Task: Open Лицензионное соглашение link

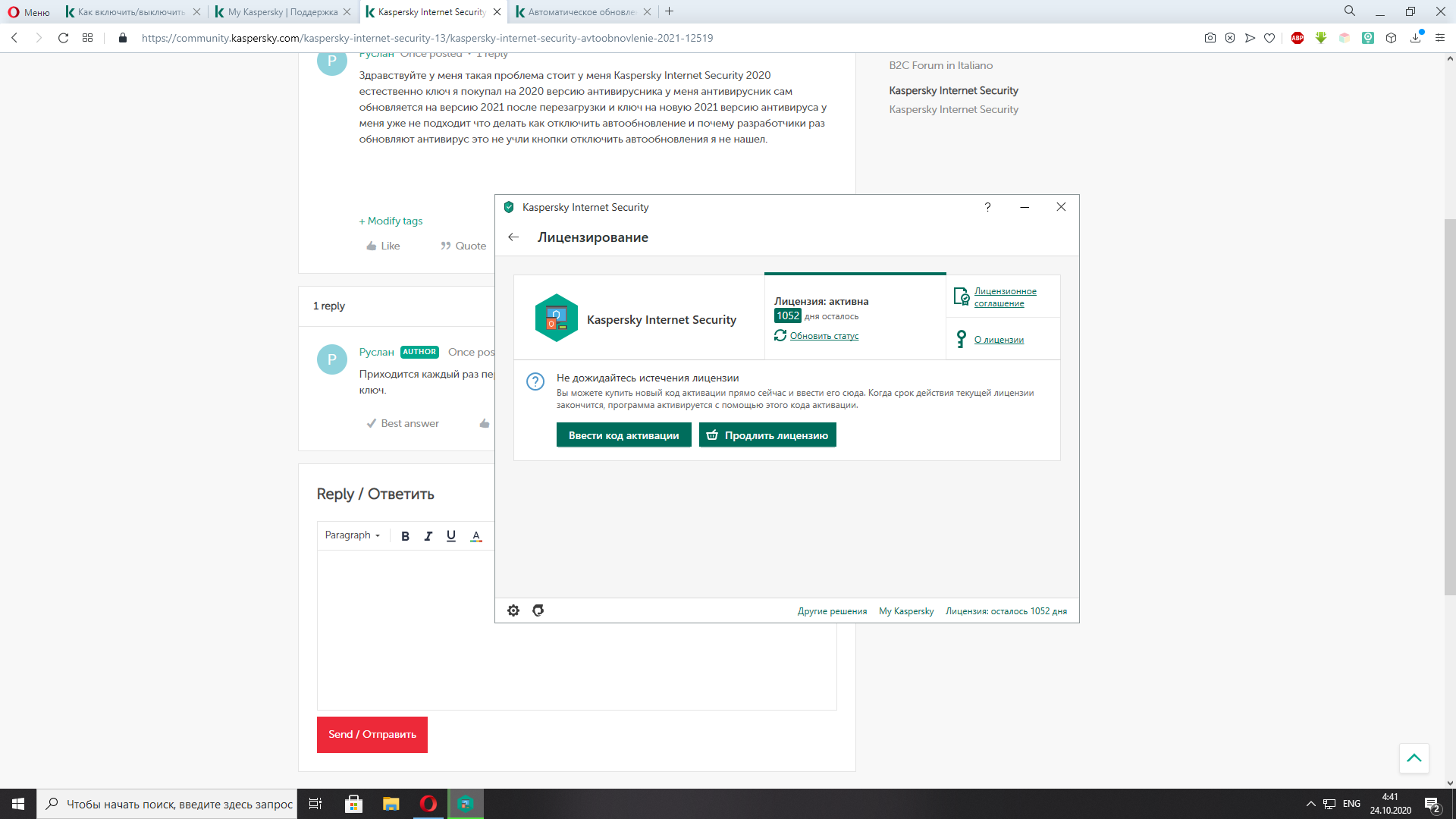Action: pos(1005,297)
